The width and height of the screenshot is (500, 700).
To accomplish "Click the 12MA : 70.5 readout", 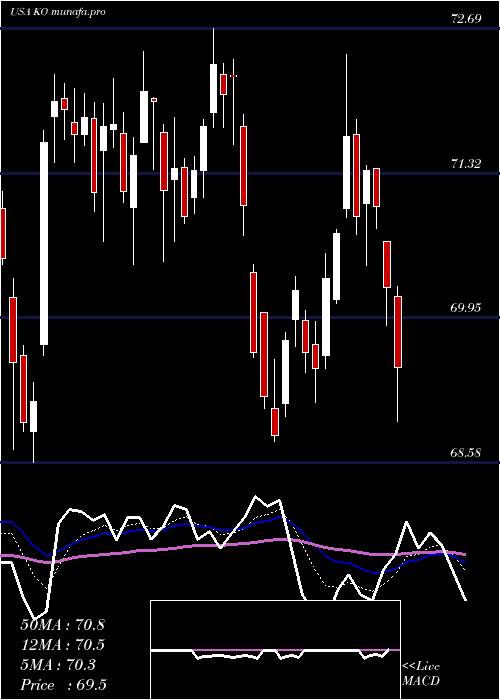I will pos(62,645).
